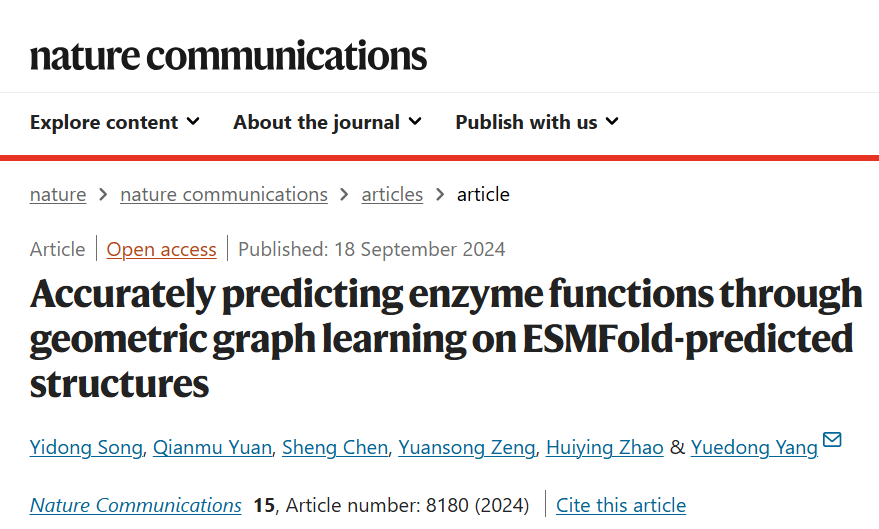879x529 pixels.
Task: Click Cite this article
Action: (x=621, y=505)
